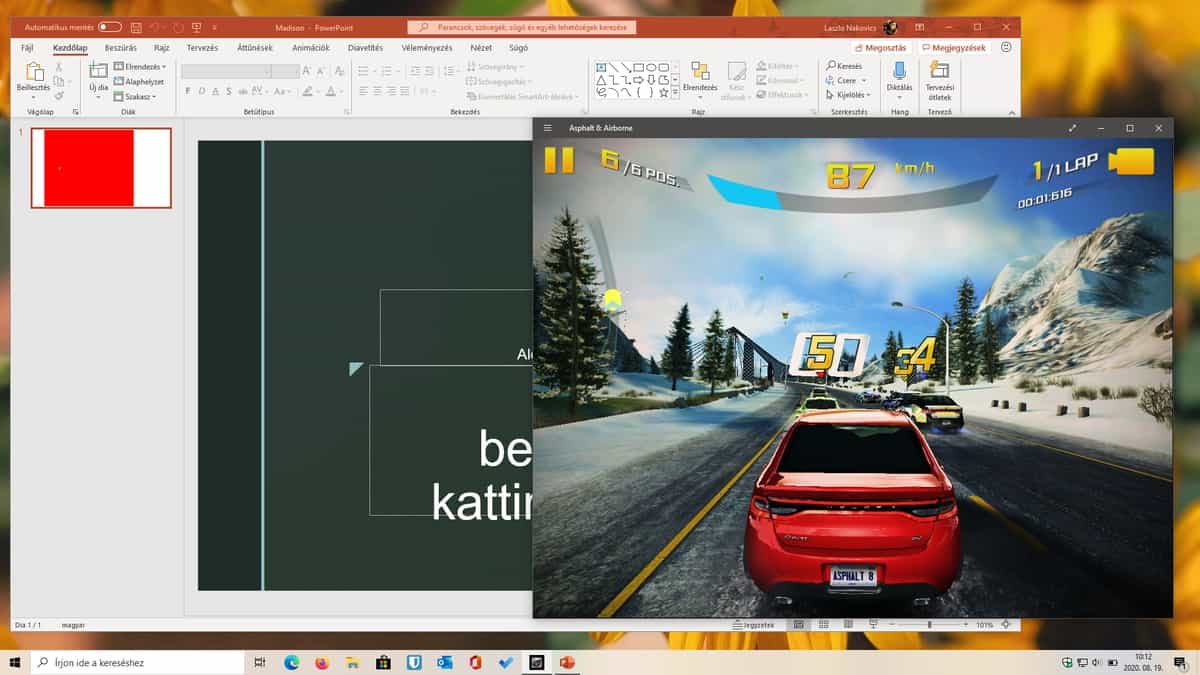1200x675 pixels.
Task: Select the oval shape in shapes gallery
Action: 650,67
